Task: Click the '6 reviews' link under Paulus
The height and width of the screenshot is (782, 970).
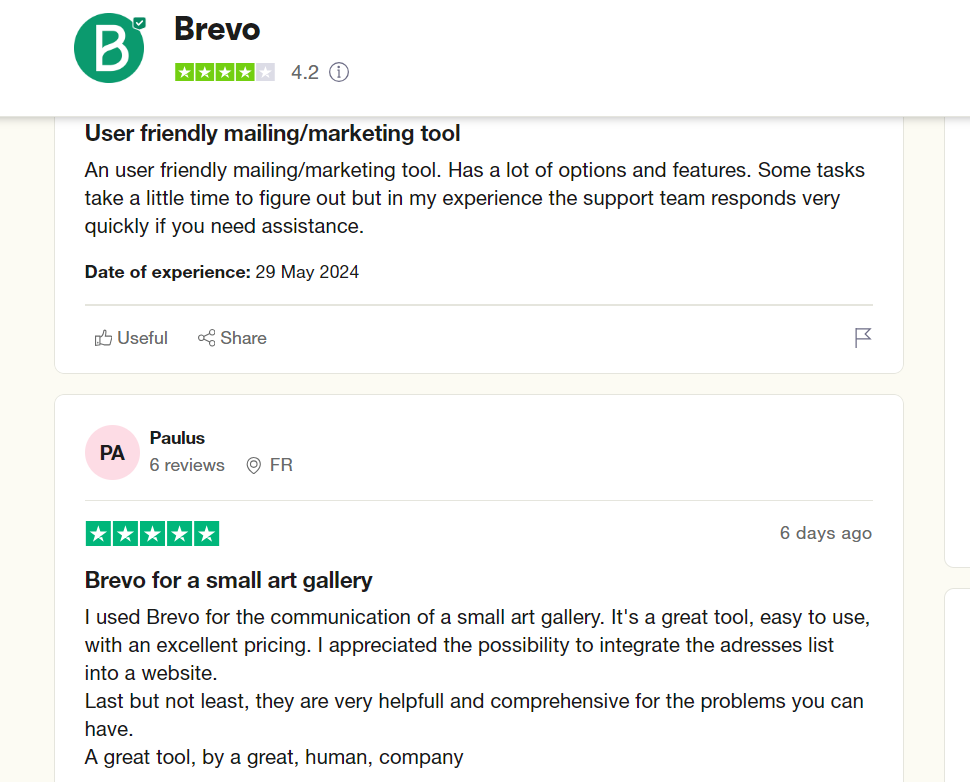Action: point(187,464)
